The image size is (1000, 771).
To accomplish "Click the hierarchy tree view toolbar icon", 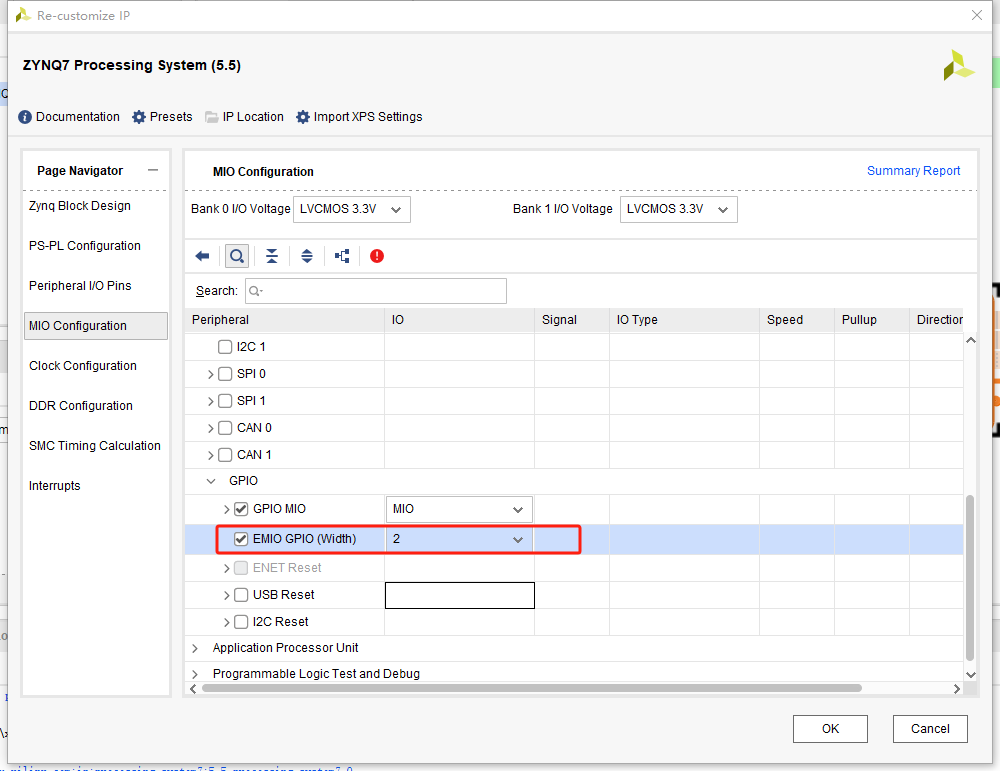I will pyautogui.click(x=342, y=256).
